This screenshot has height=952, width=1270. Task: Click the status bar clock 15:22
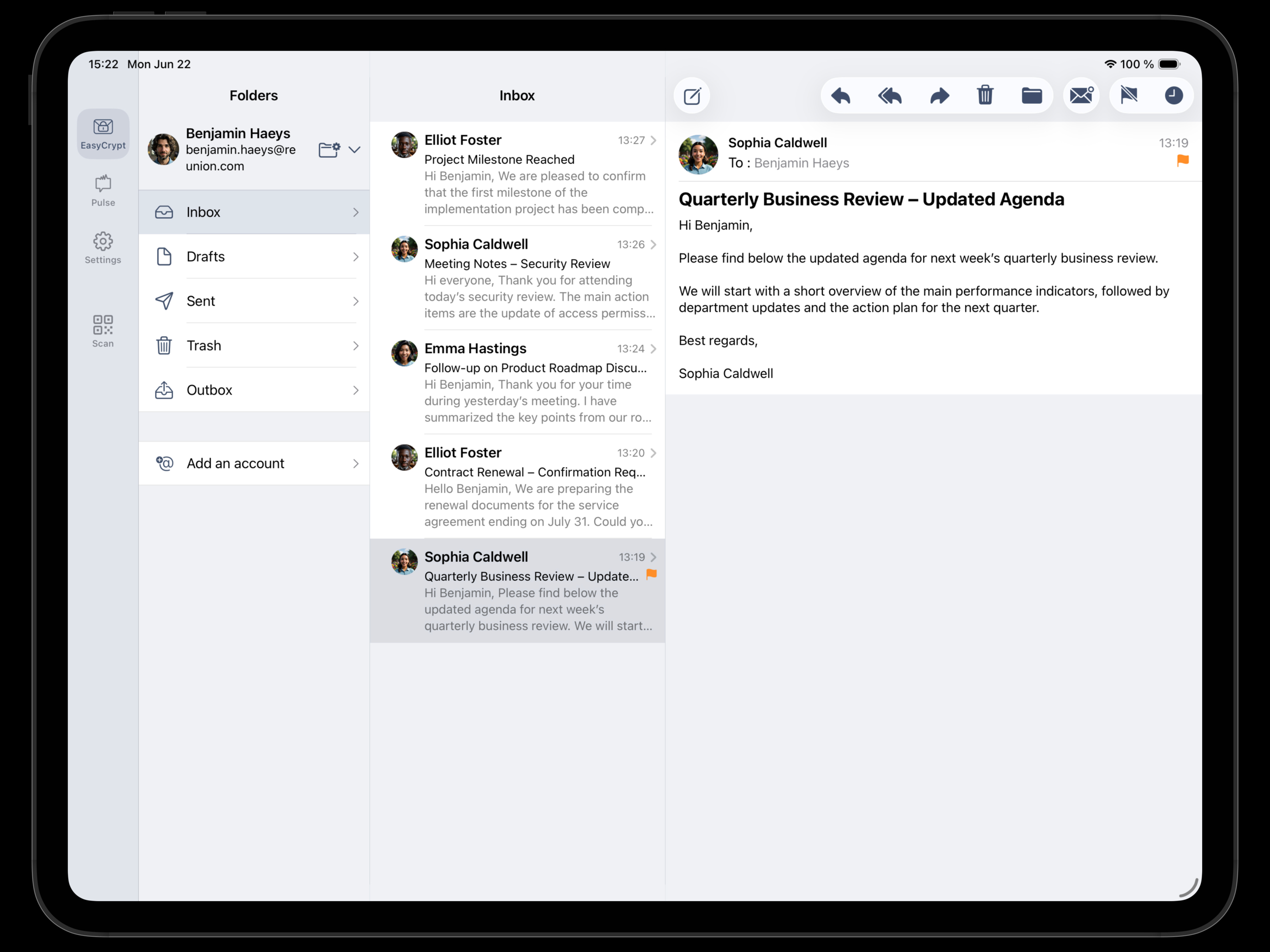click(x=103, y=64)
